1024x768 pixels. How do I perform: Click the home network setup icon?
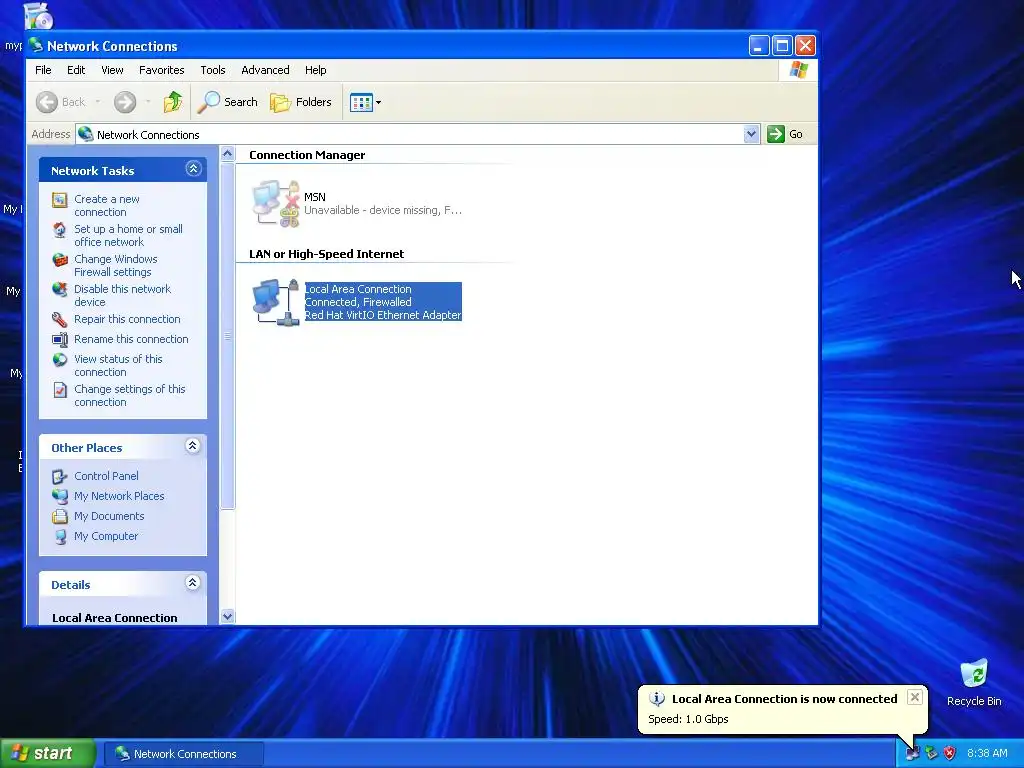click(59, 230)
